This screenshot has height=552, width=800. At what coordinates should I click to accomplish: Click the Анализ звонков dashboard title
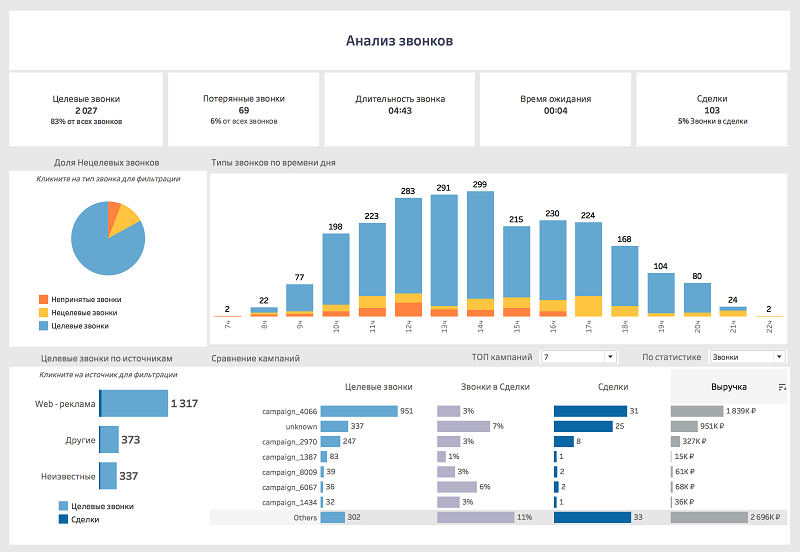tap(399, 41)
